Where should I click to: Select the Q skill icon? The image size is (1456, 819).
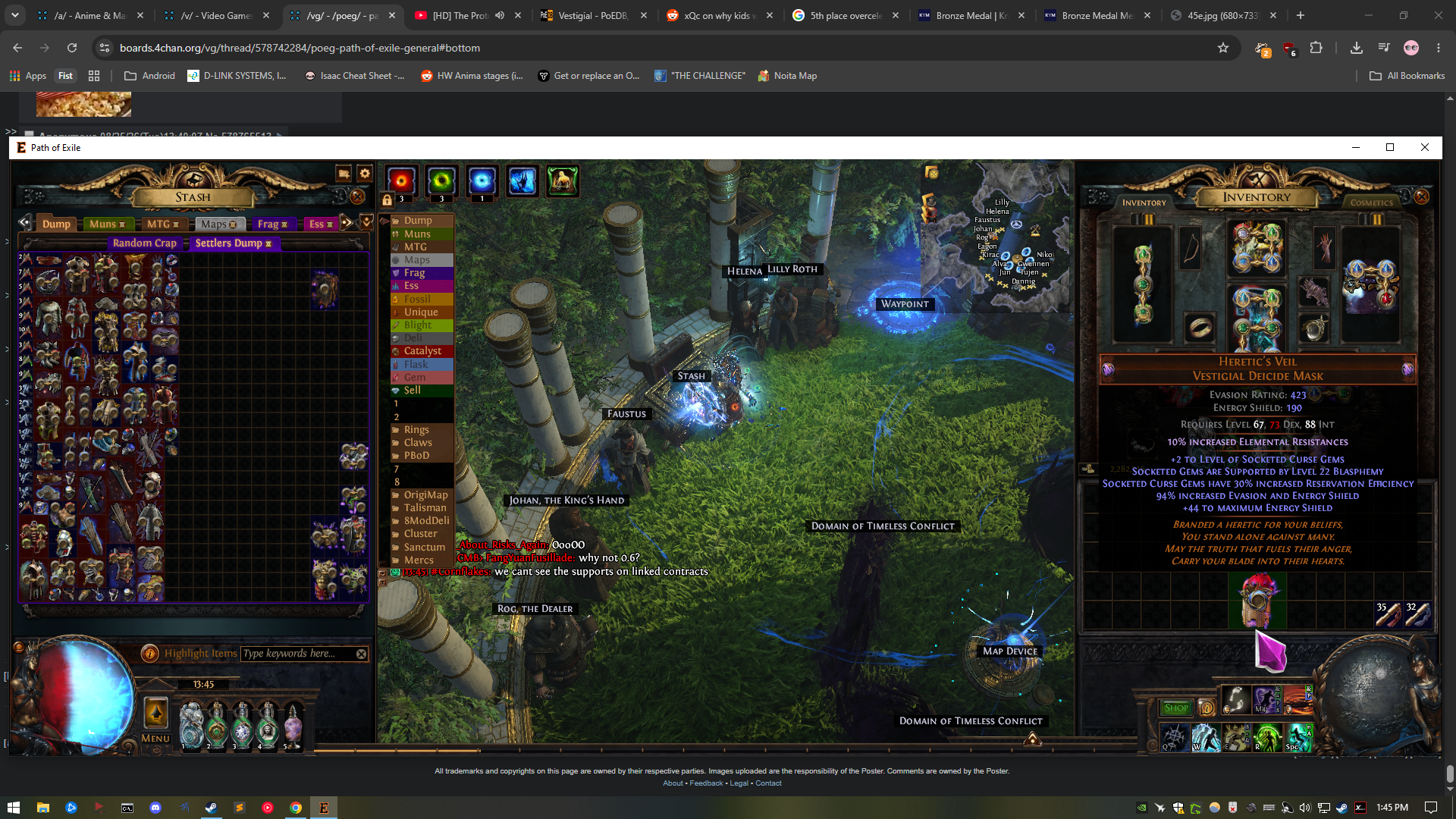coord(1175,737)
